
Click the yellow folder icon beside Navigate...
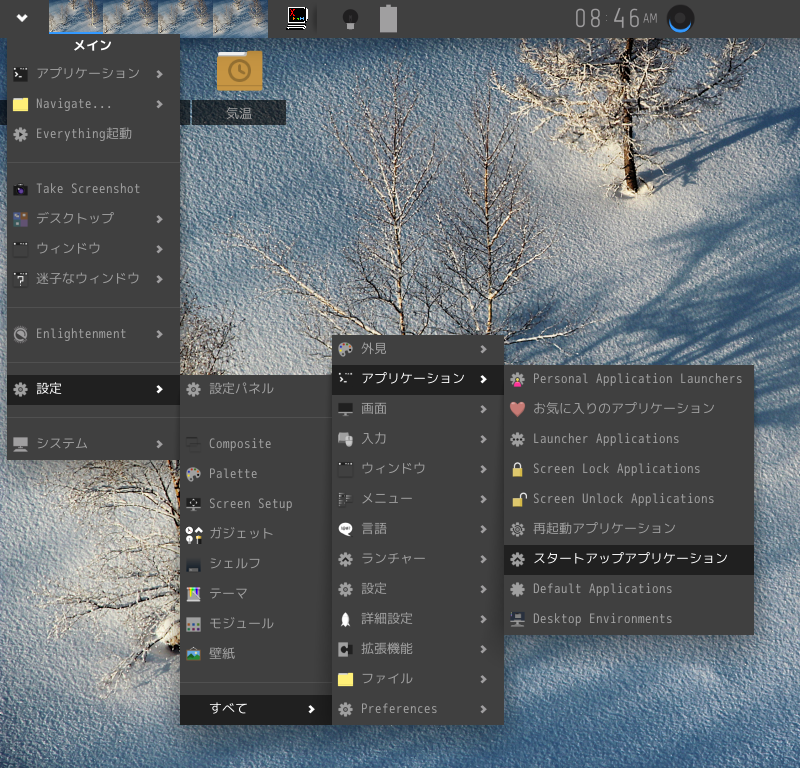pos(20,105)
